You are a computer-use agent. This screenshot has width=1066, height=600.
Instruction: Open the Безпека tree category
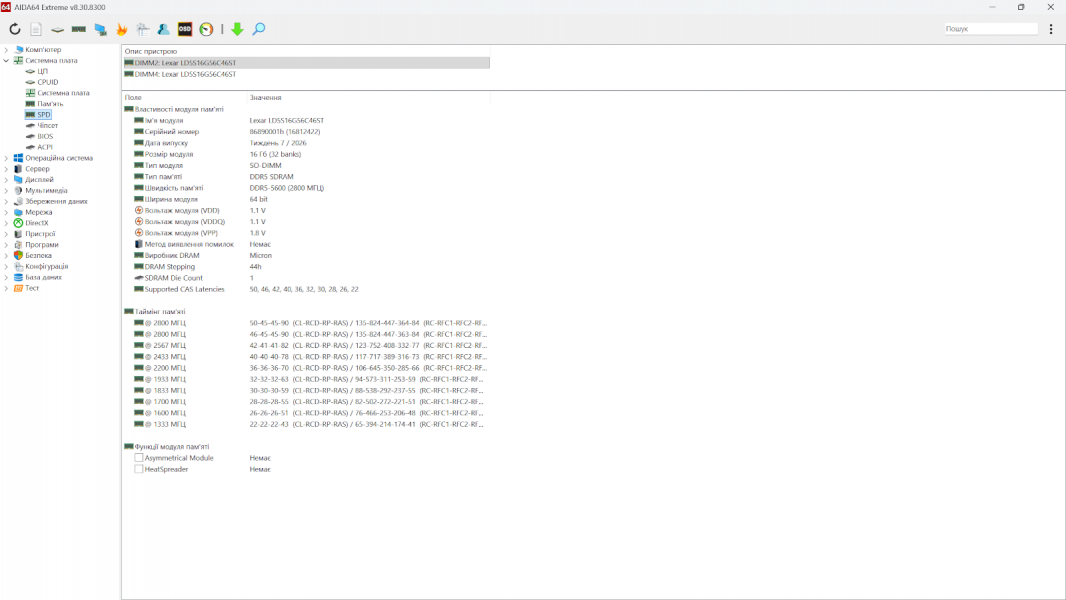(38, 255)
